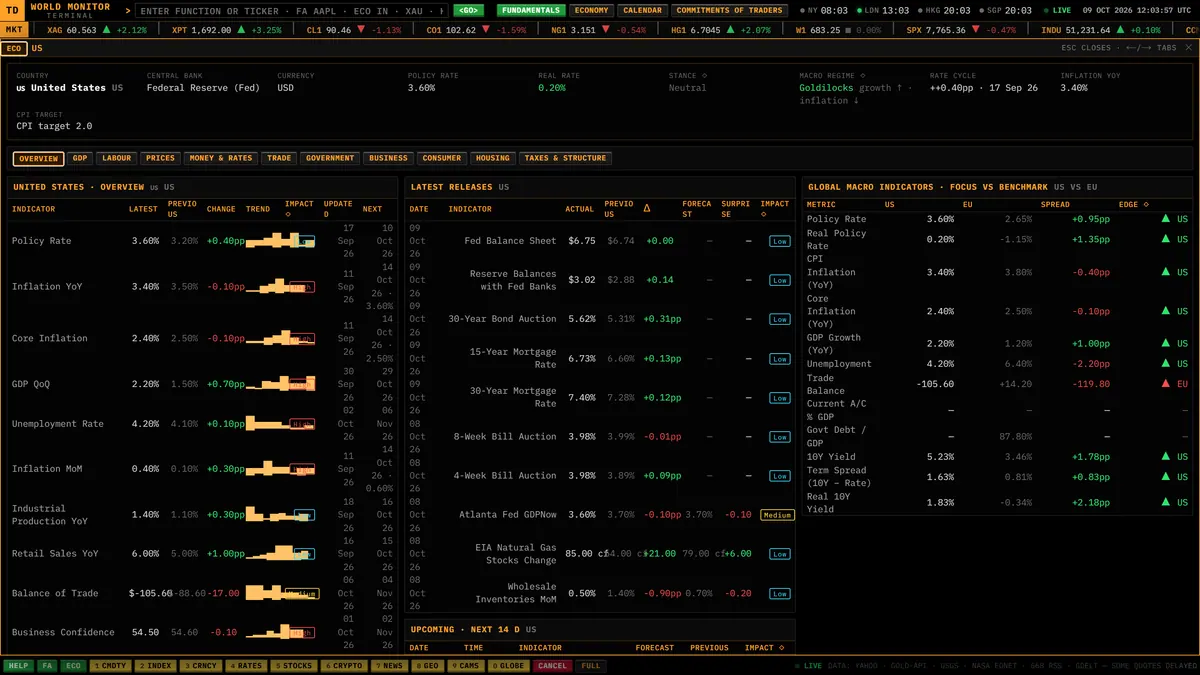Viewport: 1200px width, 675px height.
Task: Click the edge arrow for 10Y Yield row
Action: [1165, 457]
